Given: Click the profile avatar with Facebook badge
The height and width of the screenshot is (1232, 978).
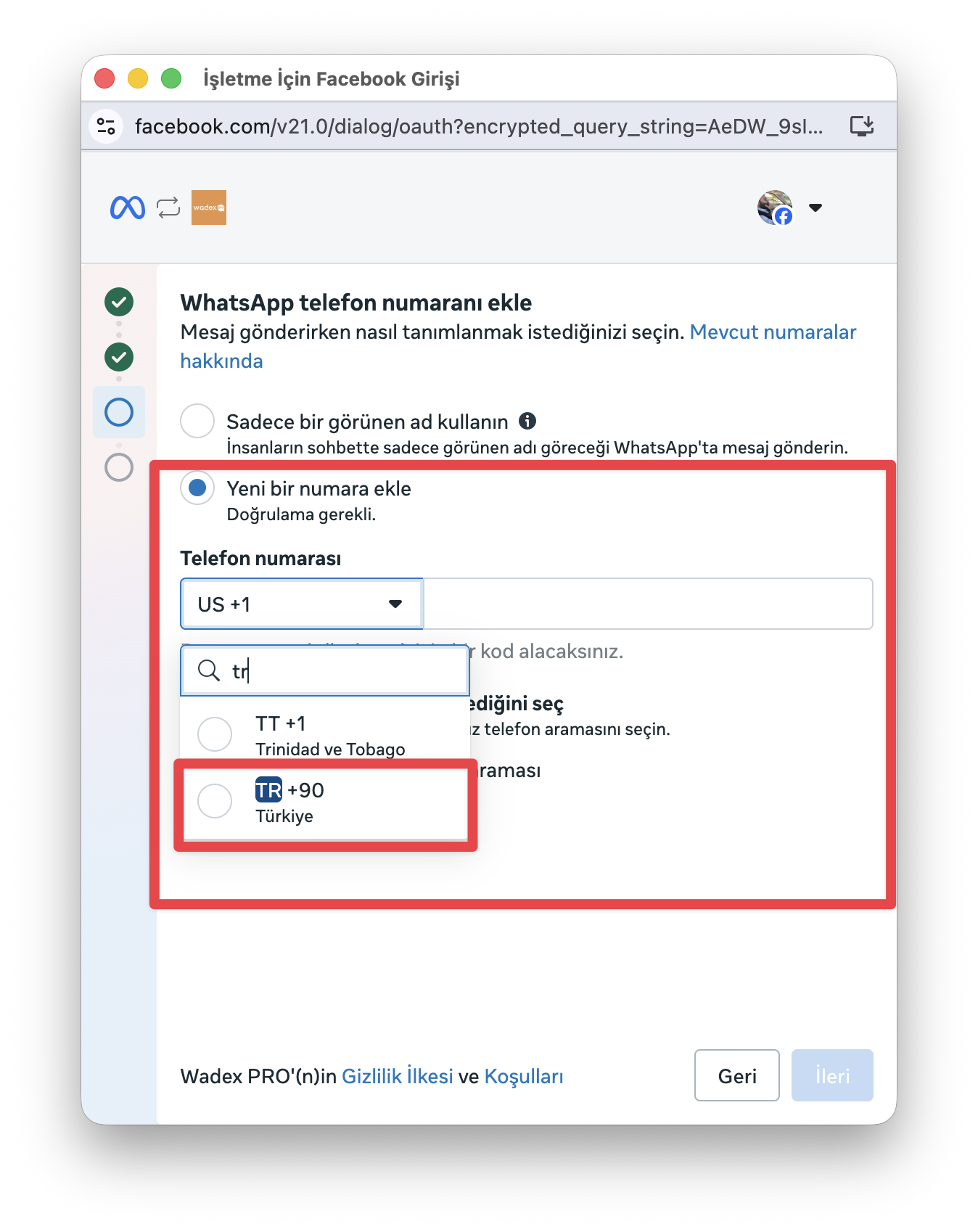Looking at the screenshot, I should tap(775, 208).
